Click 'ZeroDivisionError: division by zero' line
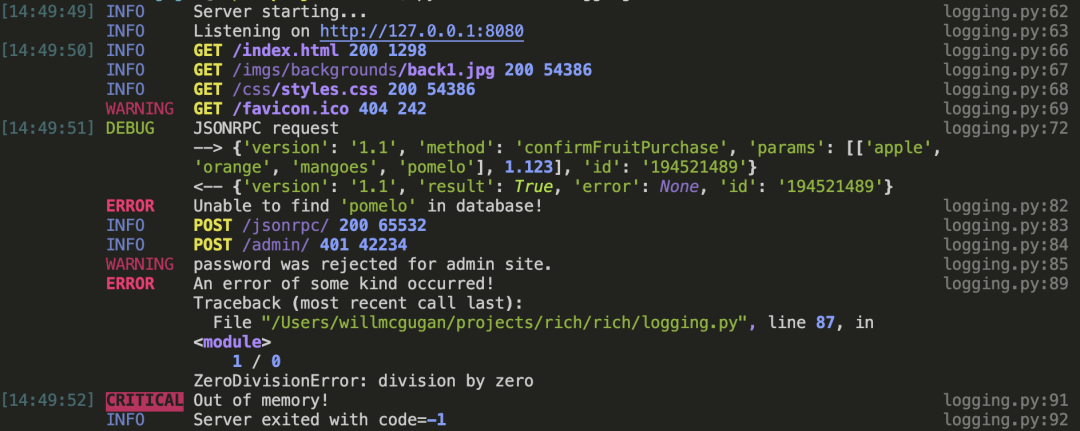The height and width of the screenshot is (431, 1080). (363, 381)
